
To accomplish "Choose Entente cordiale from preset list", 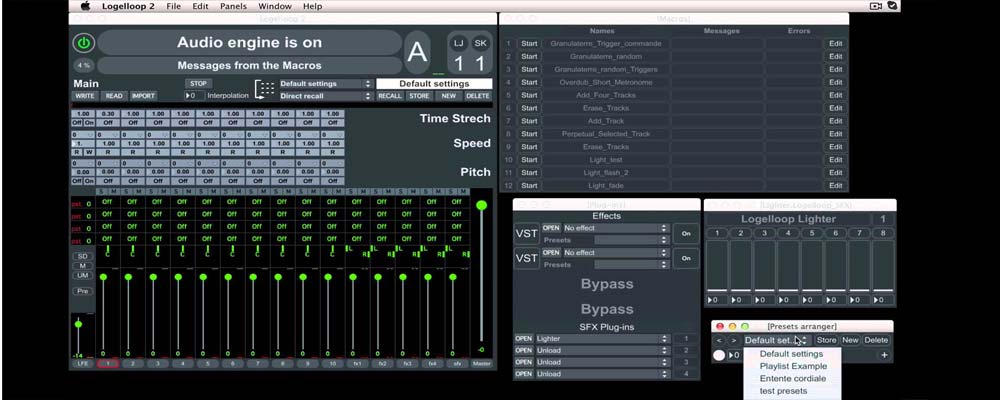I will click(x=793, y=378).
